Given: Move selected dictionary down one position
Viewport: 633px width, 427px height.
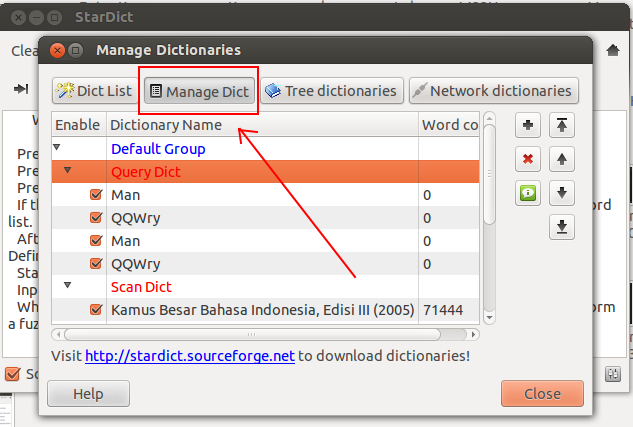Looking at the screenshot, I should pos(562,193).
